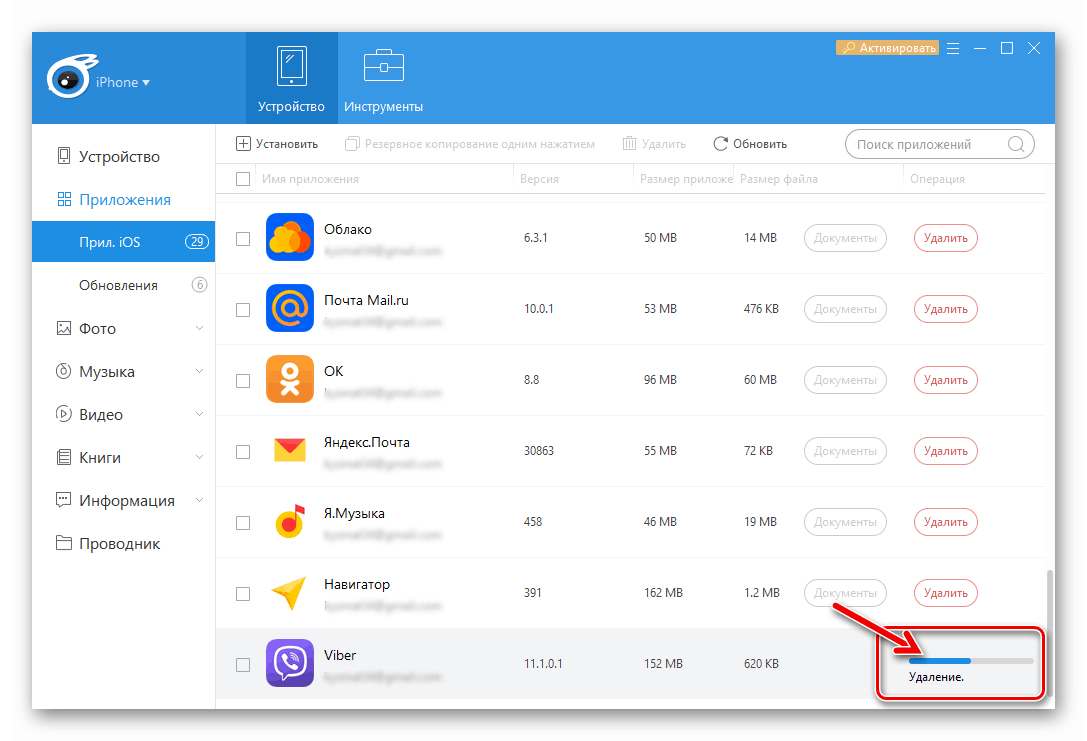This screenshot has height=741, width=1087.
Task: Sort by Размер файла column header
Action: coord(779,179)
